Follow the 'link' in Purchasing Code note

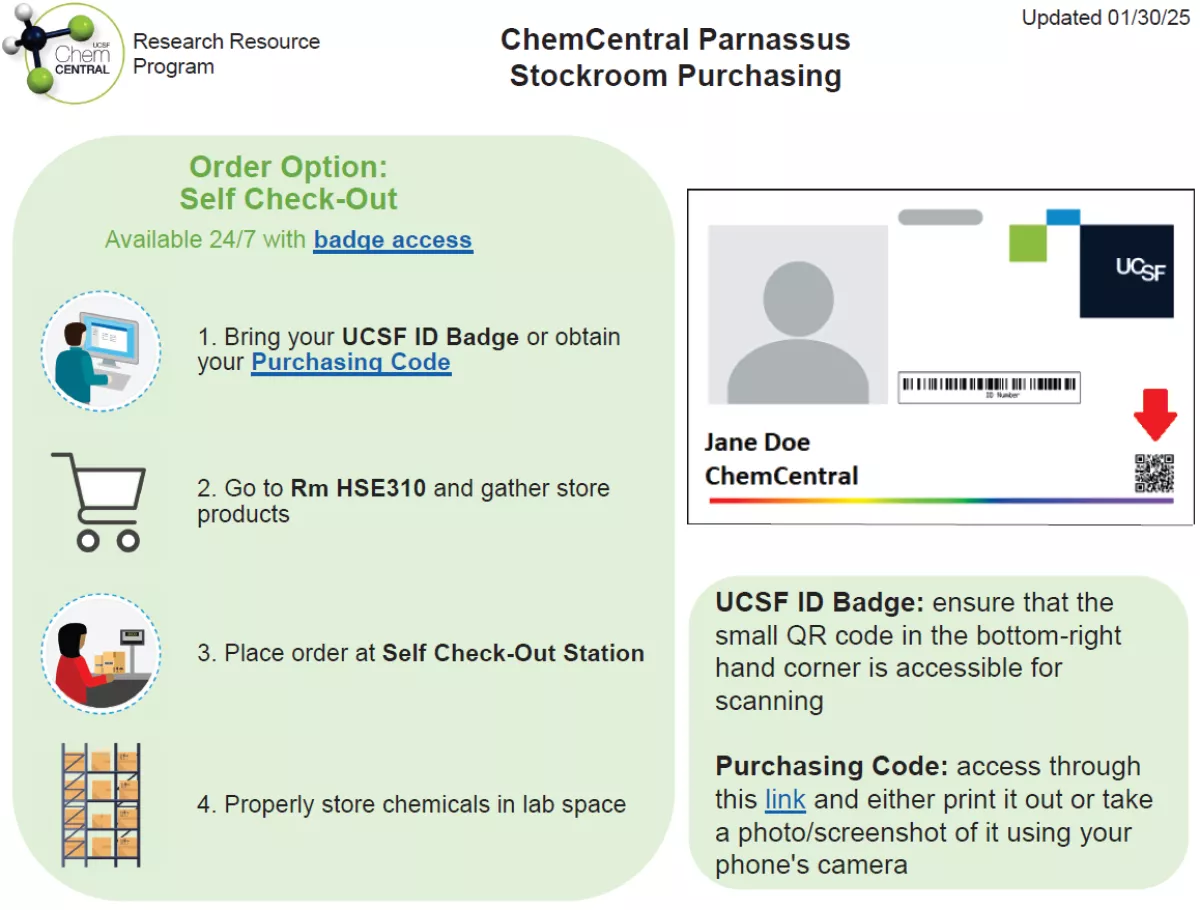(x=785, y=800)
